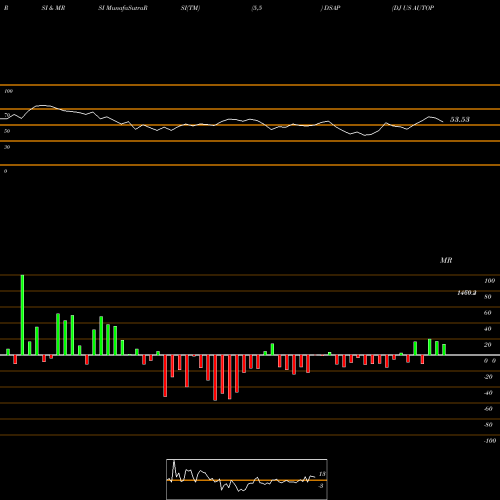Click the mini chart value label 13
Image resolution: width=500 pixels, height=500 pixels.
(322, 474)
